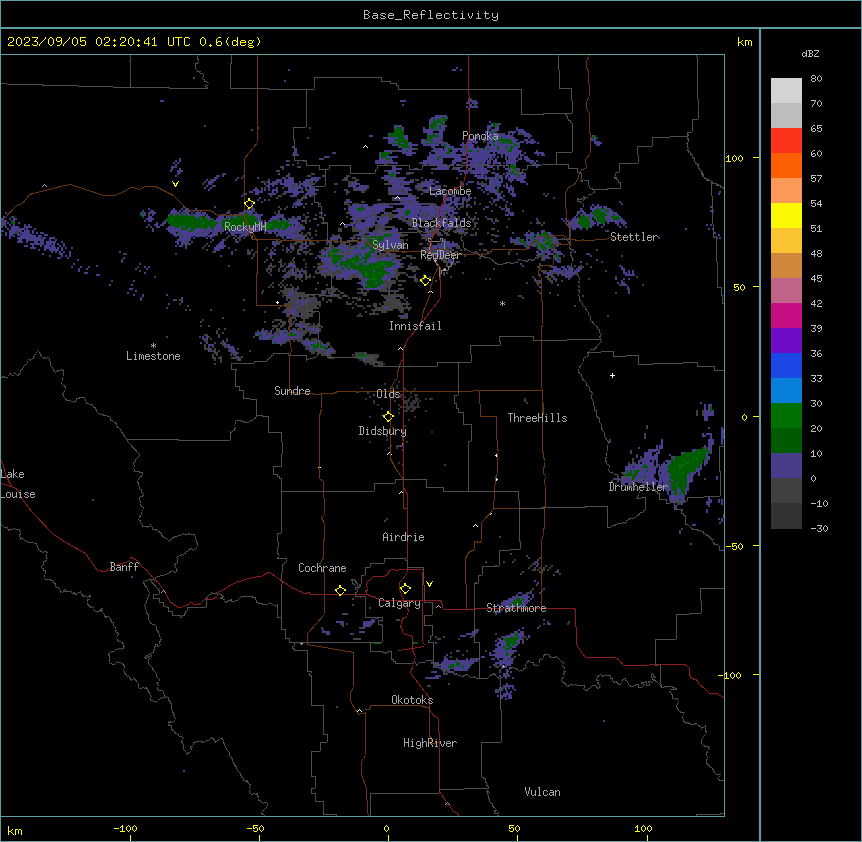Click the yellow station marker above Didsbury

tap(388, 417)
